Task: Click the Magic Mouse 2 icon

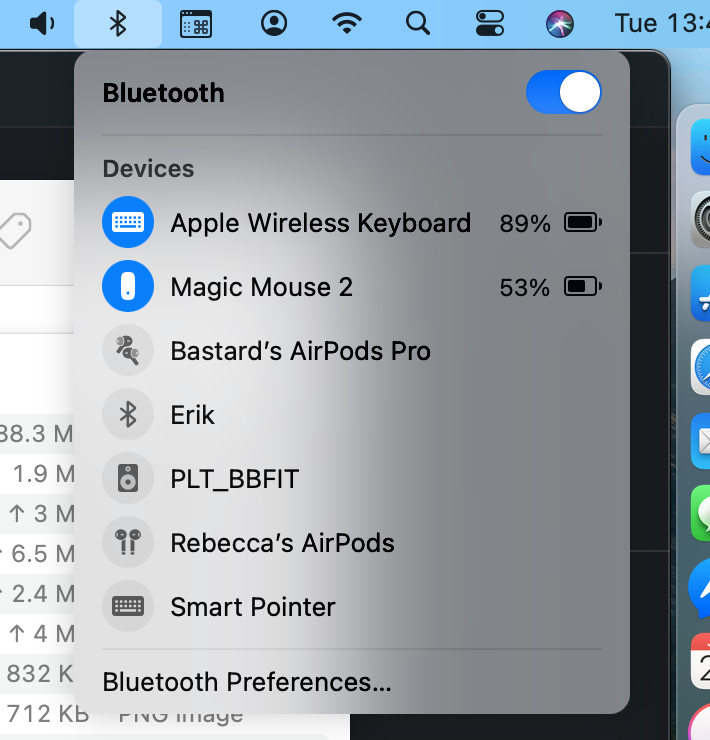Action: click(x=128, y=286)
